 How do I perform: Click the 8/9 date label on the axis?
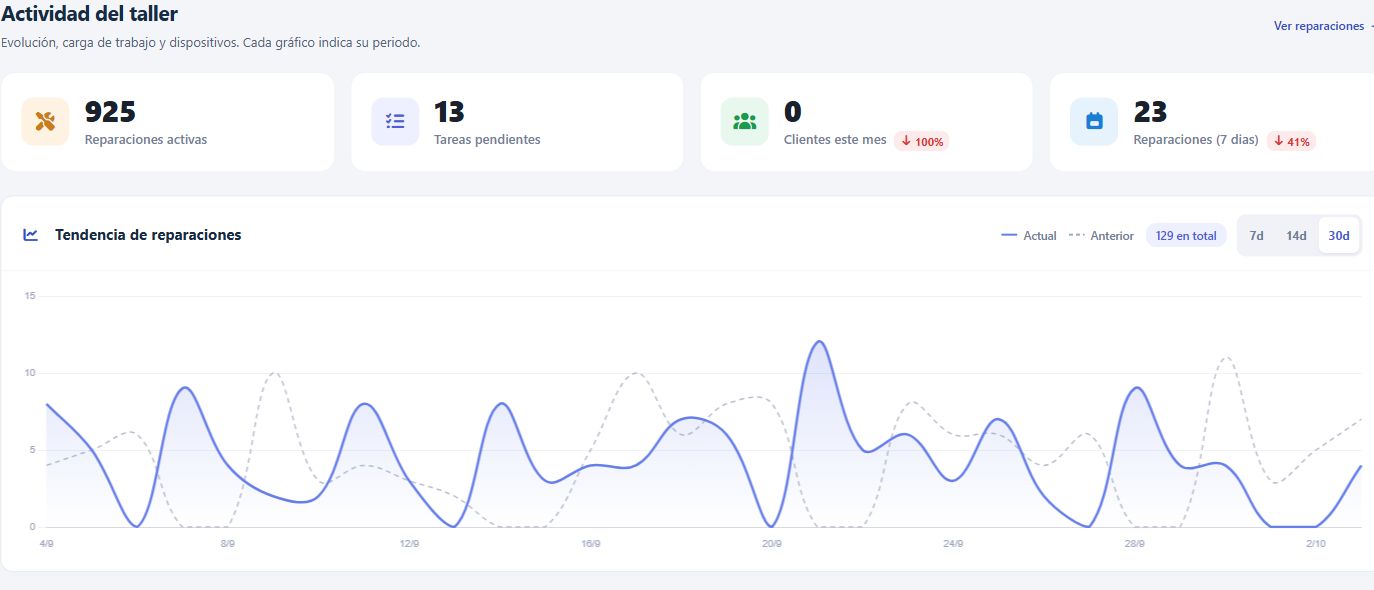coord(228,544)
